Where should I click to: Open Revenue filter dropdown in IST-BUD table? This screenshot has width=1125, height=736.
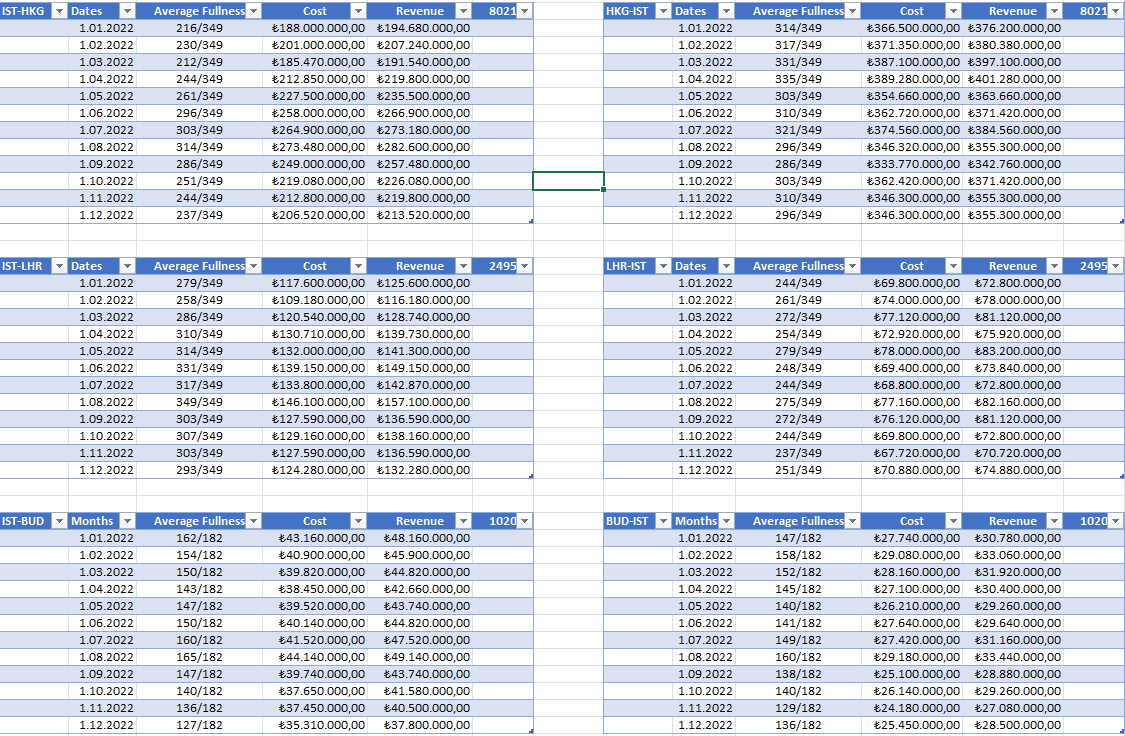tap(463, 520)
